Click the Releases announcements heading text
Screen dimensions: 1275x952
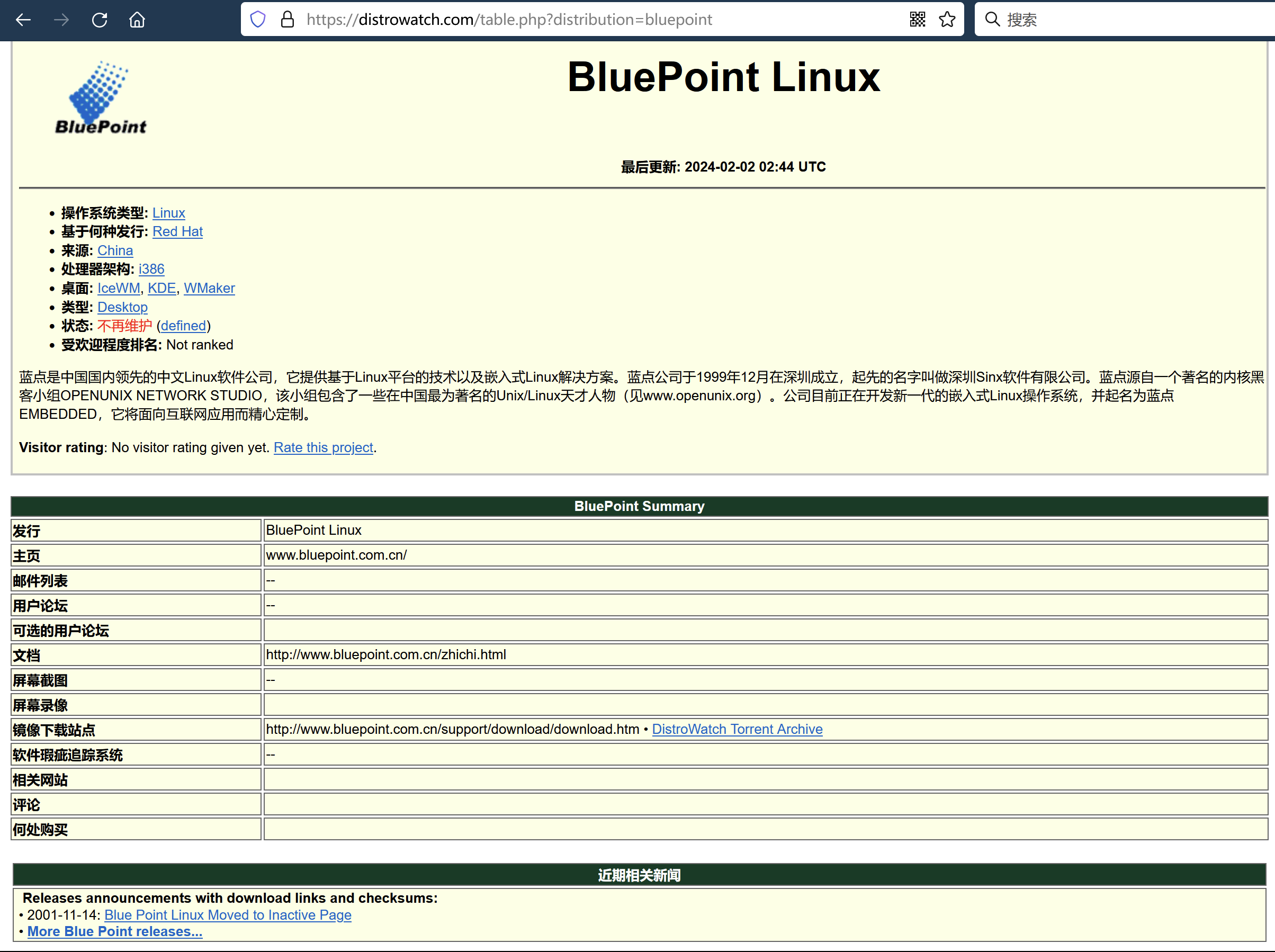pyautogui.click(x=230, y=897)
